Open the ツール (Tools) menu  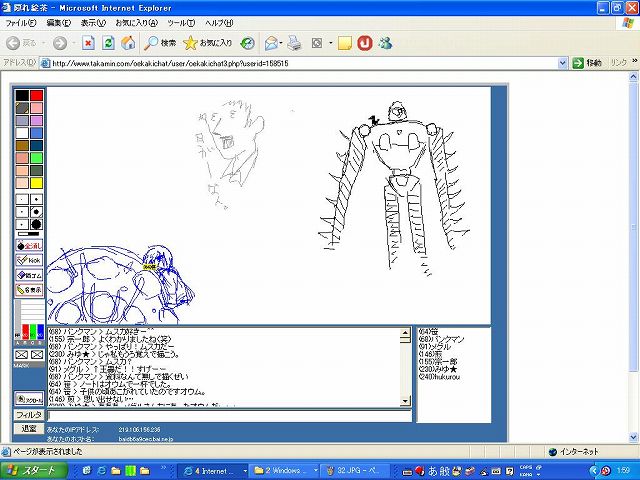(x=181, y=23)
